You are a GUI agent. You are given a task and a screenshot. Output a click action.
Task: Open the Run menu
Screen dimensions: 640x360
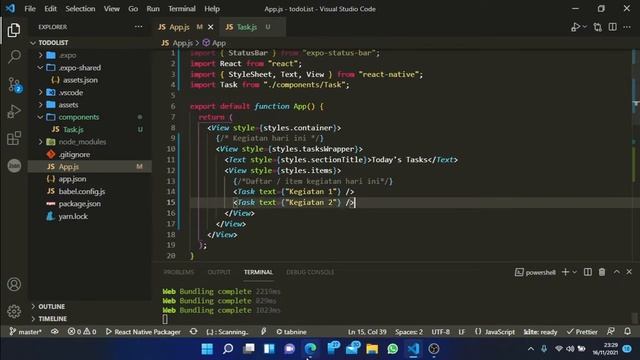153,9
